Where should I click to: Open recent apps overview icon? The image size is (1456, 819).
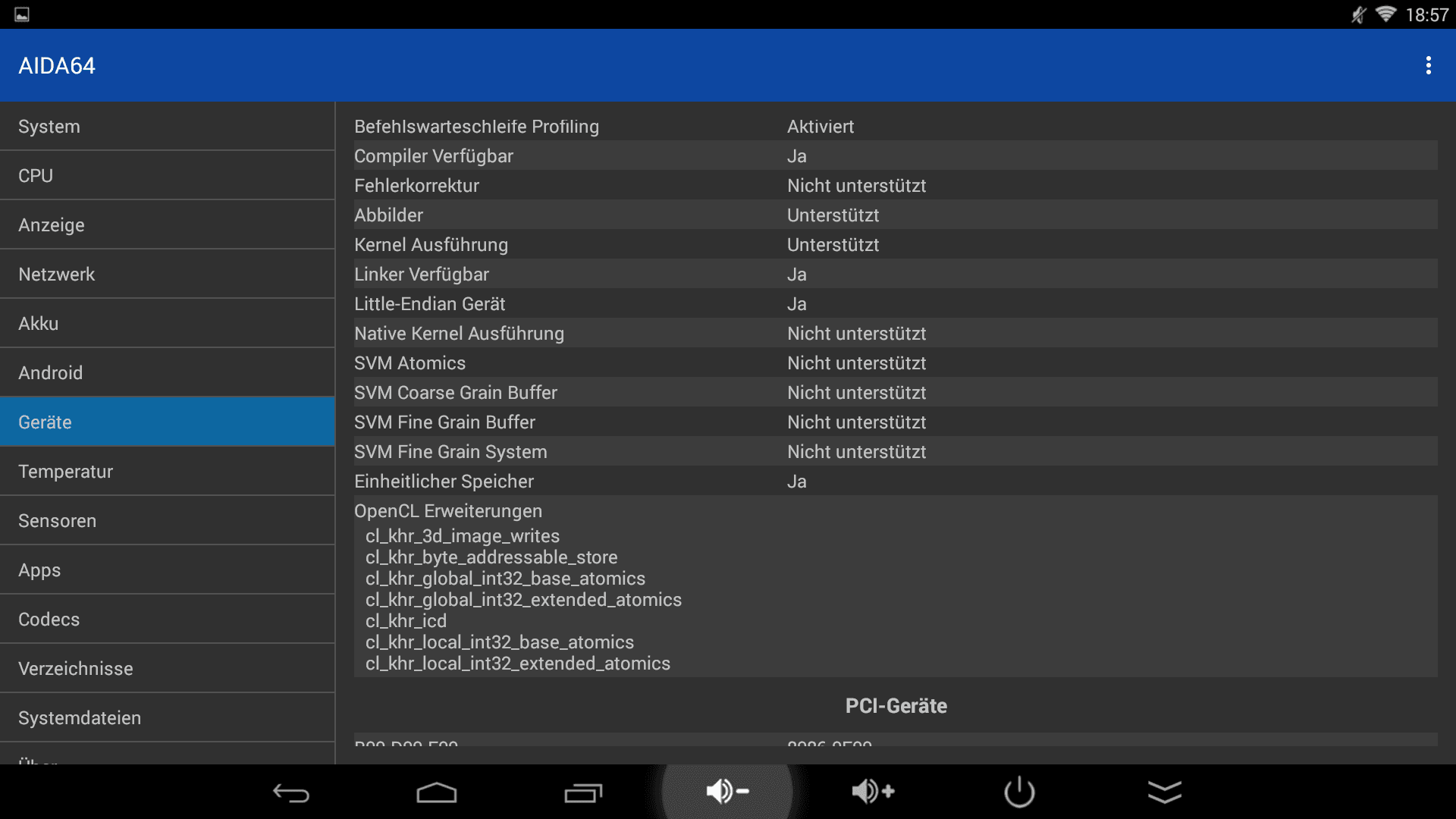(582, 792)
